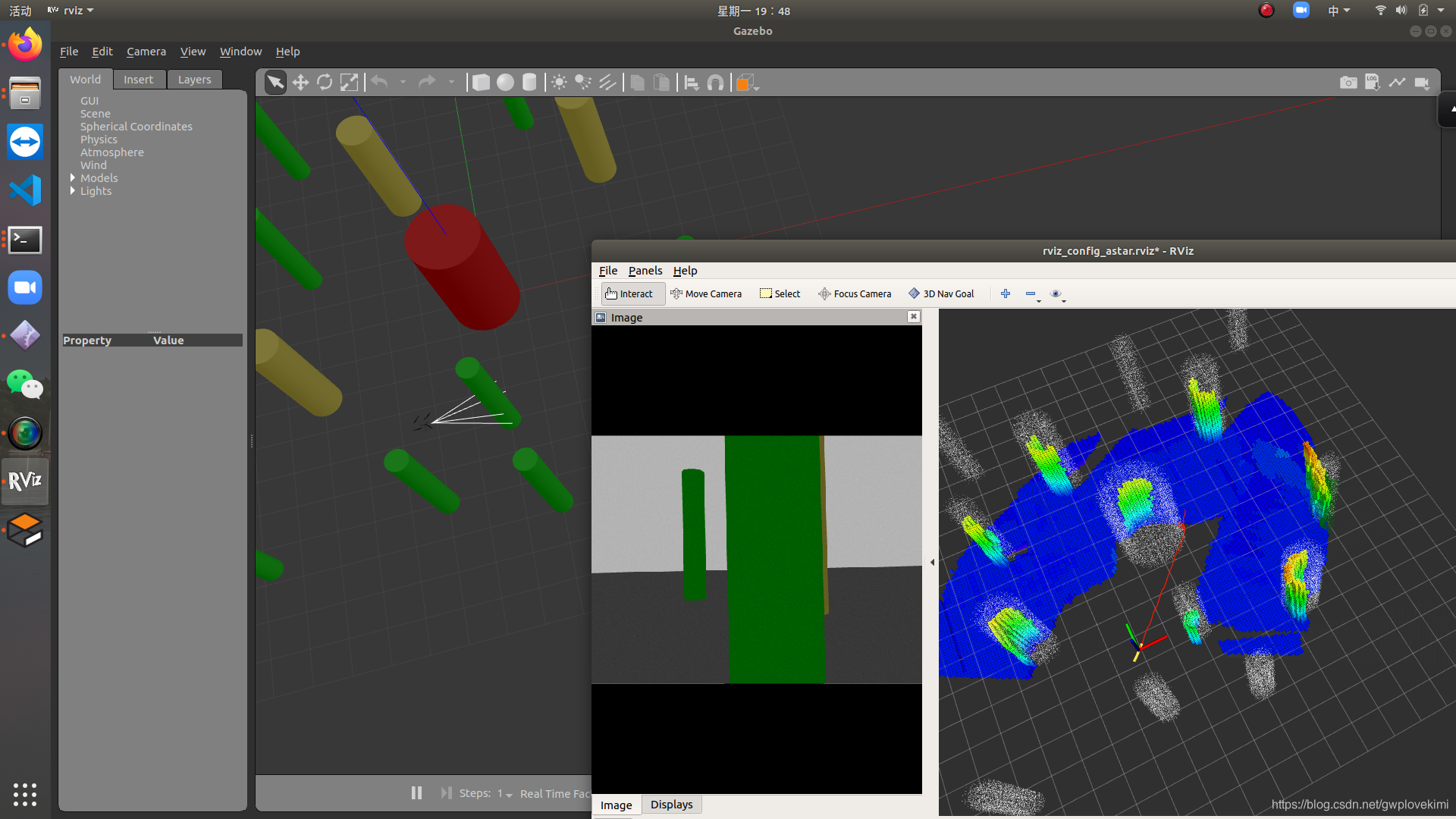Select the rotate mode tool
This screenshot has height=819, width=1456.
pos(325,83)
